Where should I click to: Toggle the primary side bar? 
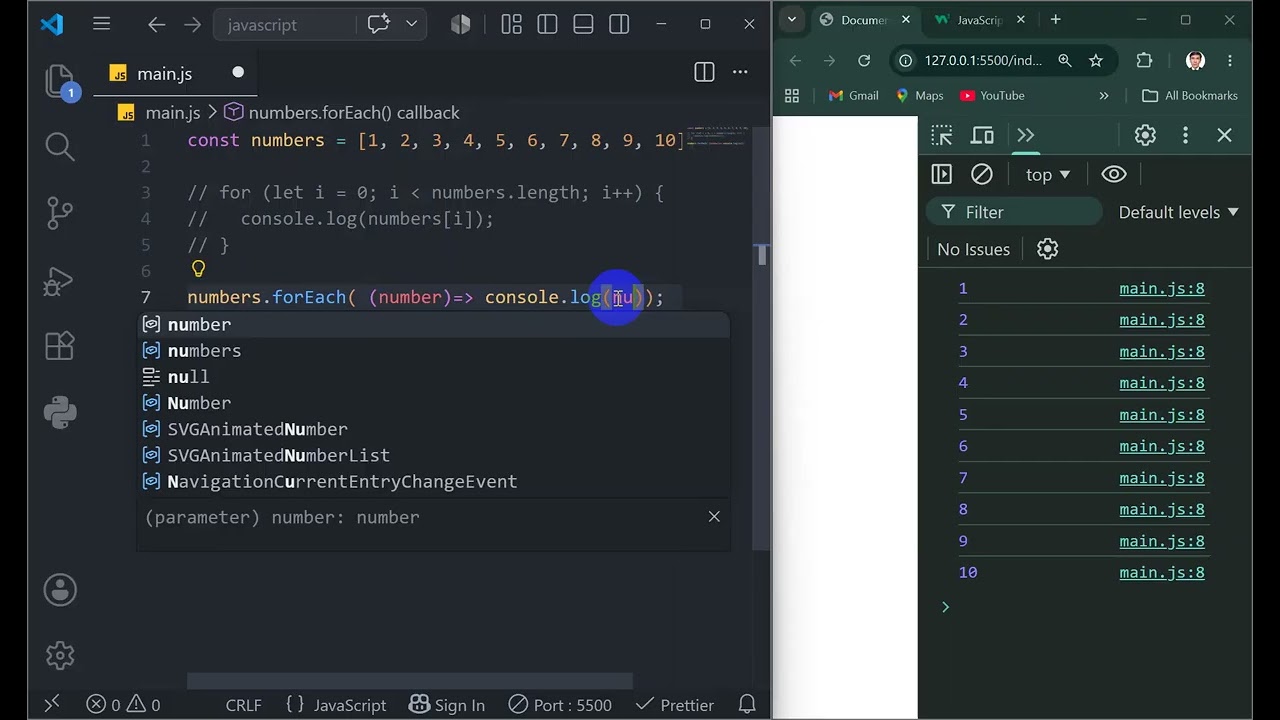[x=547, y=25]
